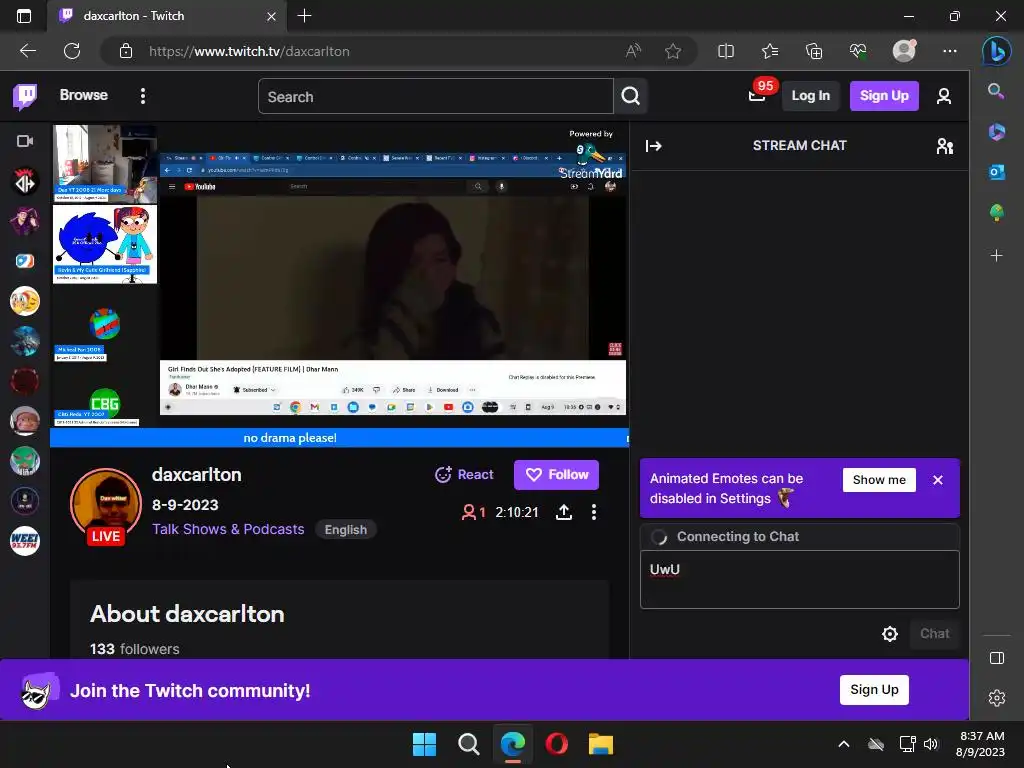Click the Edge profile avatar
The height and width of the screenshot is (768, 1024).
click(x=904, y=51)
